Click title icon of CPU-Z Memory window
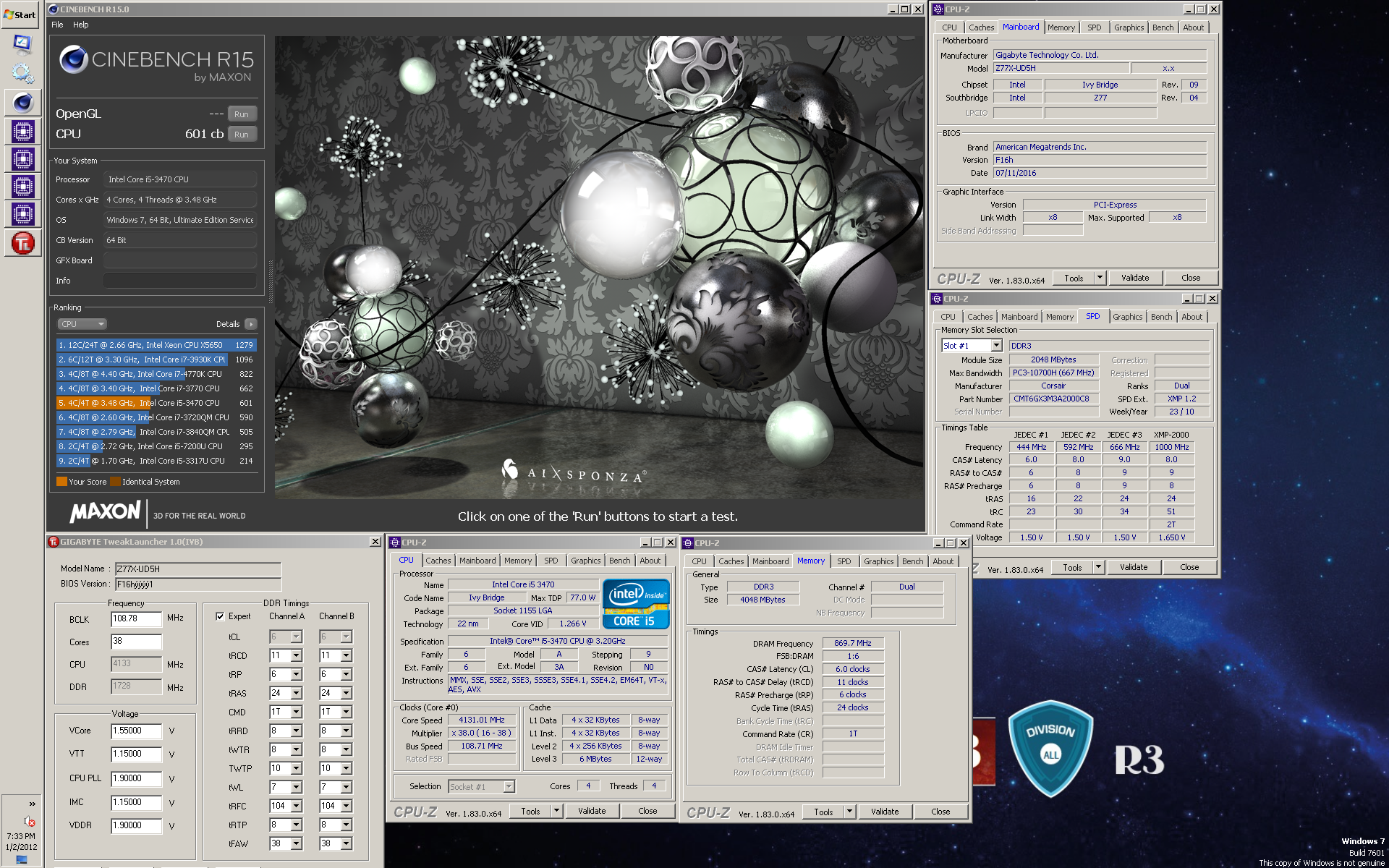The width and height of the screenshot is (1389, 868). click(x=688, y=543)
